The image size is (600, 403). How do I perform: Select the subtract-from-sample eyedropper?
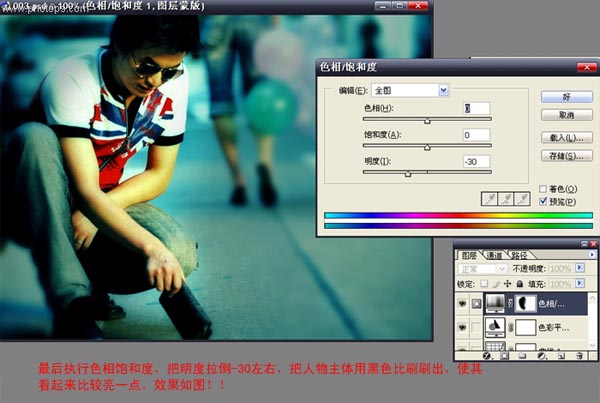click(x=522, y=198)
